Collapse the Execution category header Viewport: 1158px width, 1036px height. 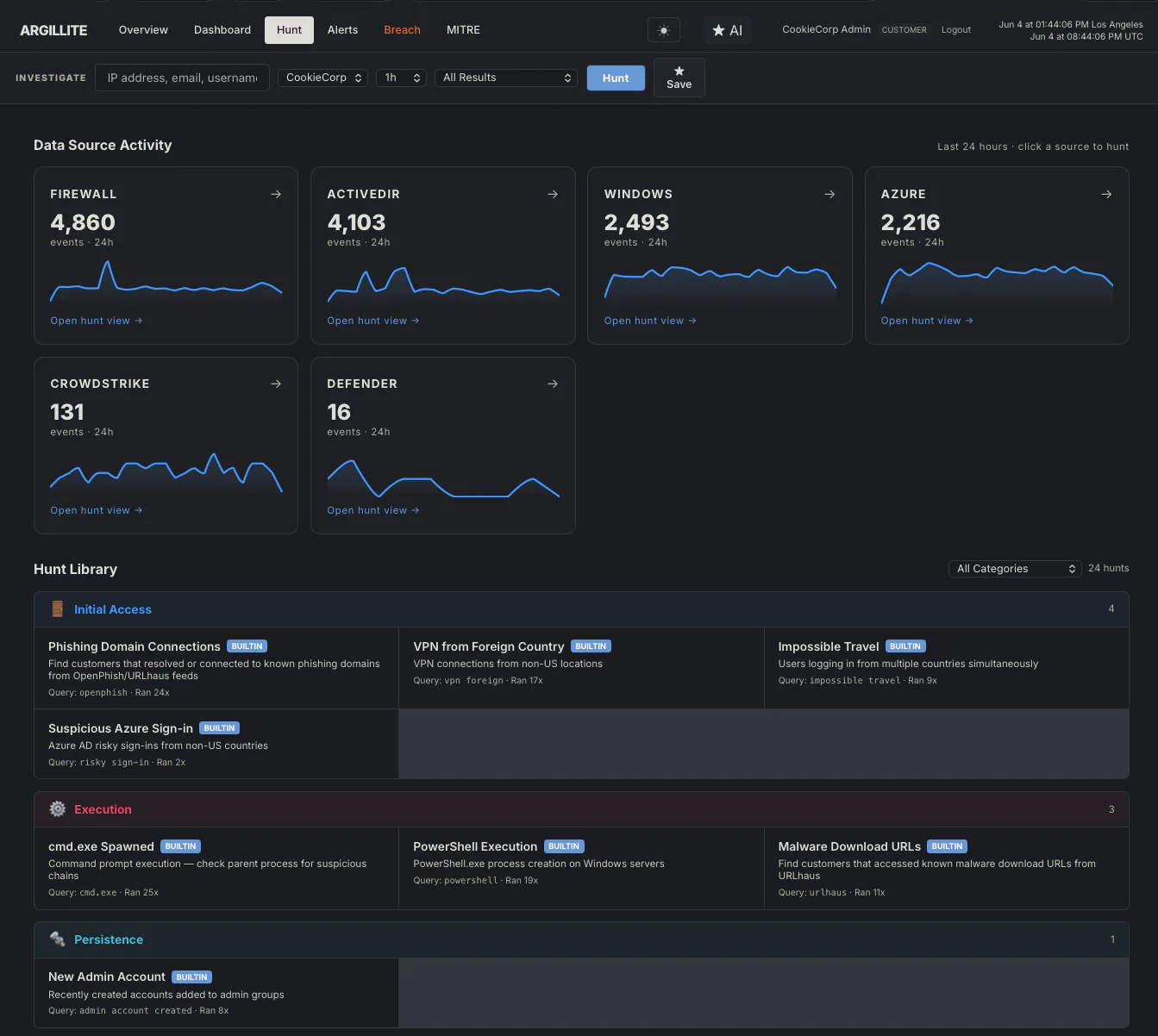click(581, 809)
